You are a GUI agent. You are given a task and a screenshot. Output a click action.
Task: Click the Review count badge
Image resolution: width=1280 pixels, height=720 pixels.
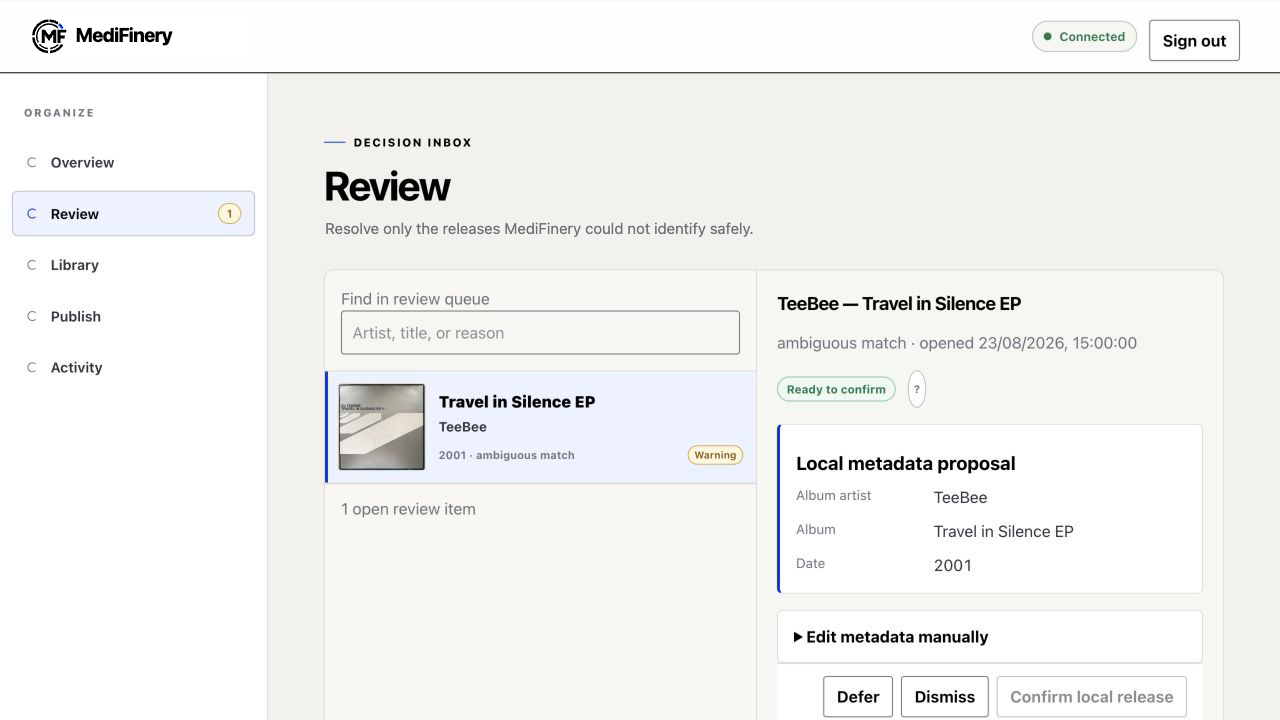229,213
